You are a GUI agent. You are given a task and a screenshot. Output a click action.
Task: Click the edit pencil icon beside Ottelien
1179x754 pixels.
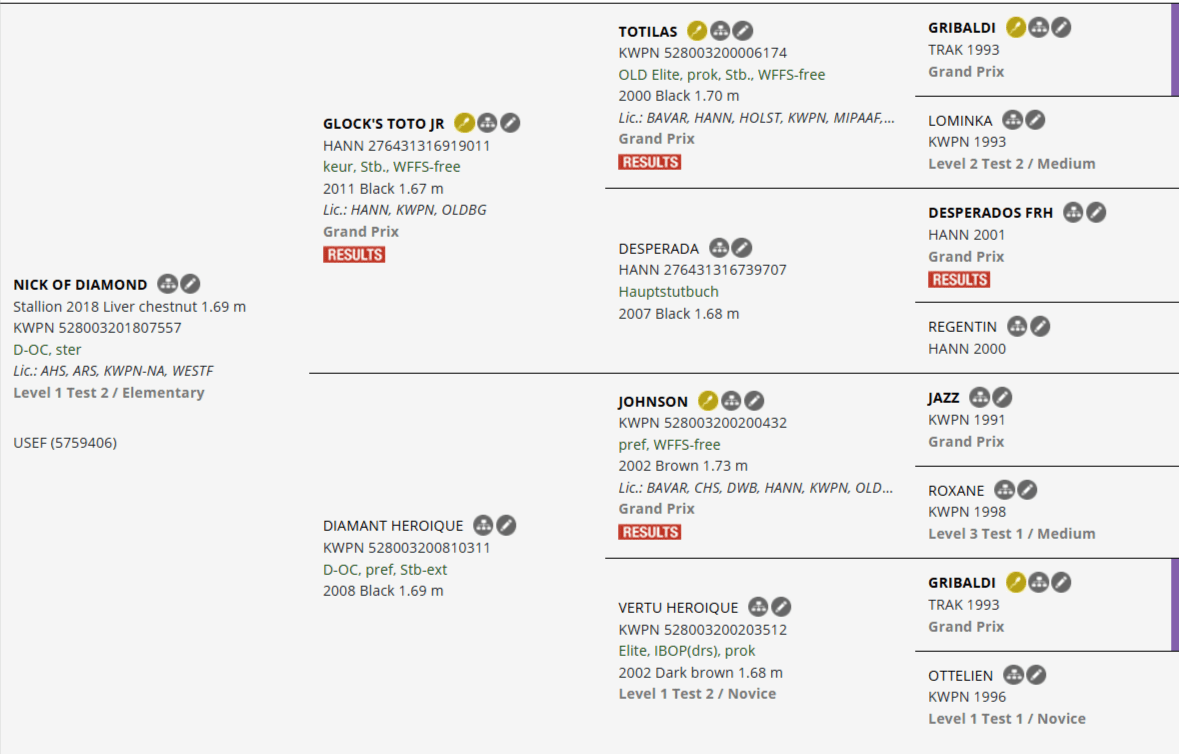(x=1036, y=675)
